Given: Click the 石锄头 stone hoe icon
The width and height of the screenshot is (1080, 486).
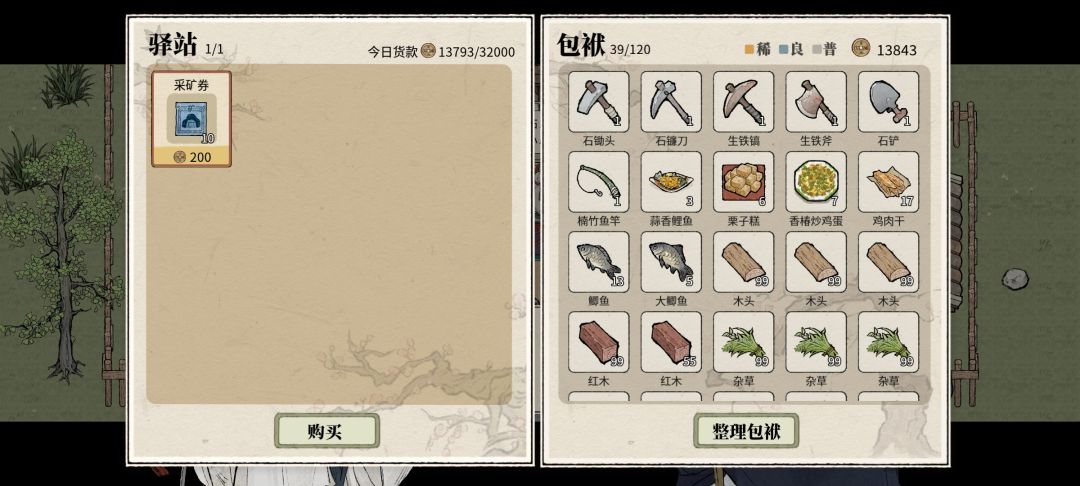Looking at the screenshot, I should (599, 102).
